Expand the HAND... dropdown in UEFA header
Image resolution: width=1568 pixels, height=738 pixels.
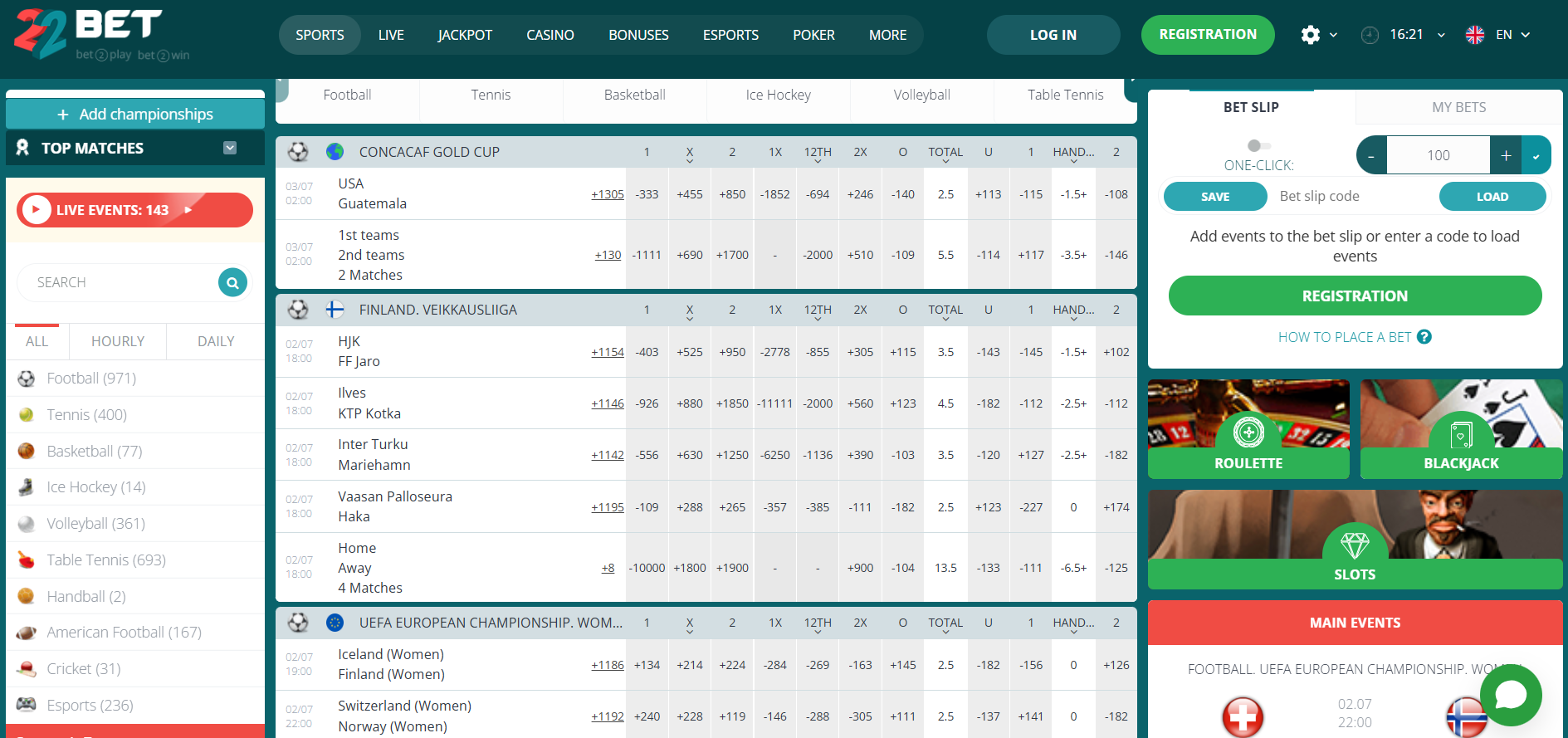point(1073,631)
